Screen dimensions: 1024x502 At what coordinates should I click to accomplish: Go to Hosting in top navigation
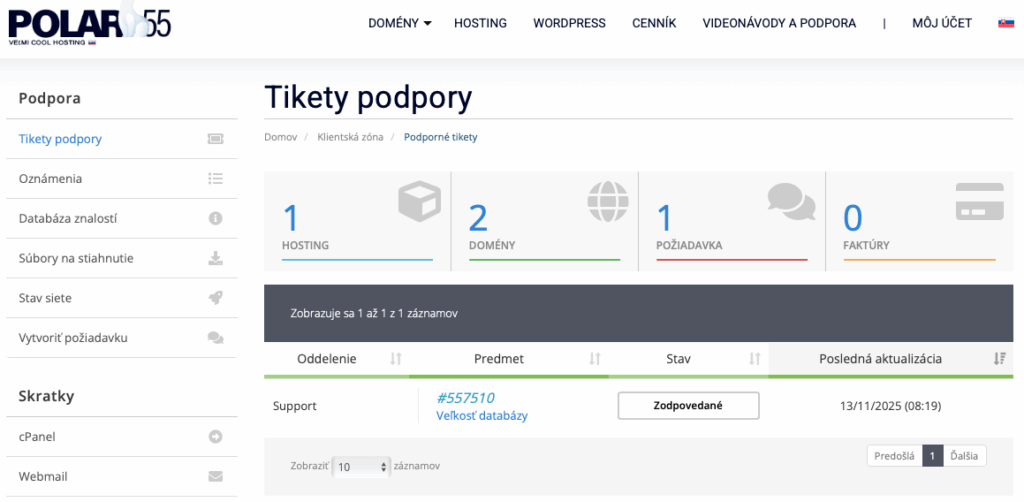(x=481, y=24)
